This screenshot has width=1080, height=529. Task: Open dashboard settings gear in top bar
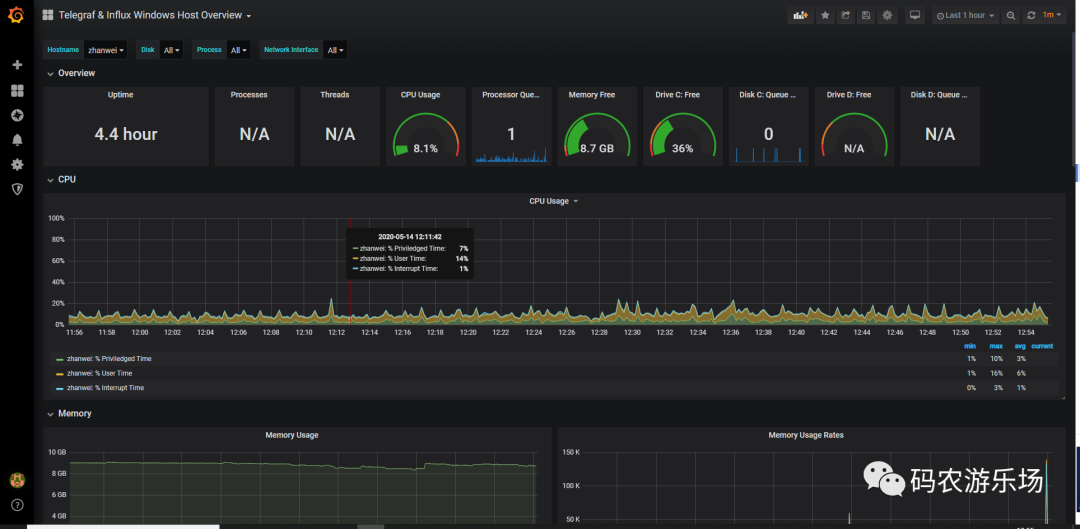coord(886,15)
